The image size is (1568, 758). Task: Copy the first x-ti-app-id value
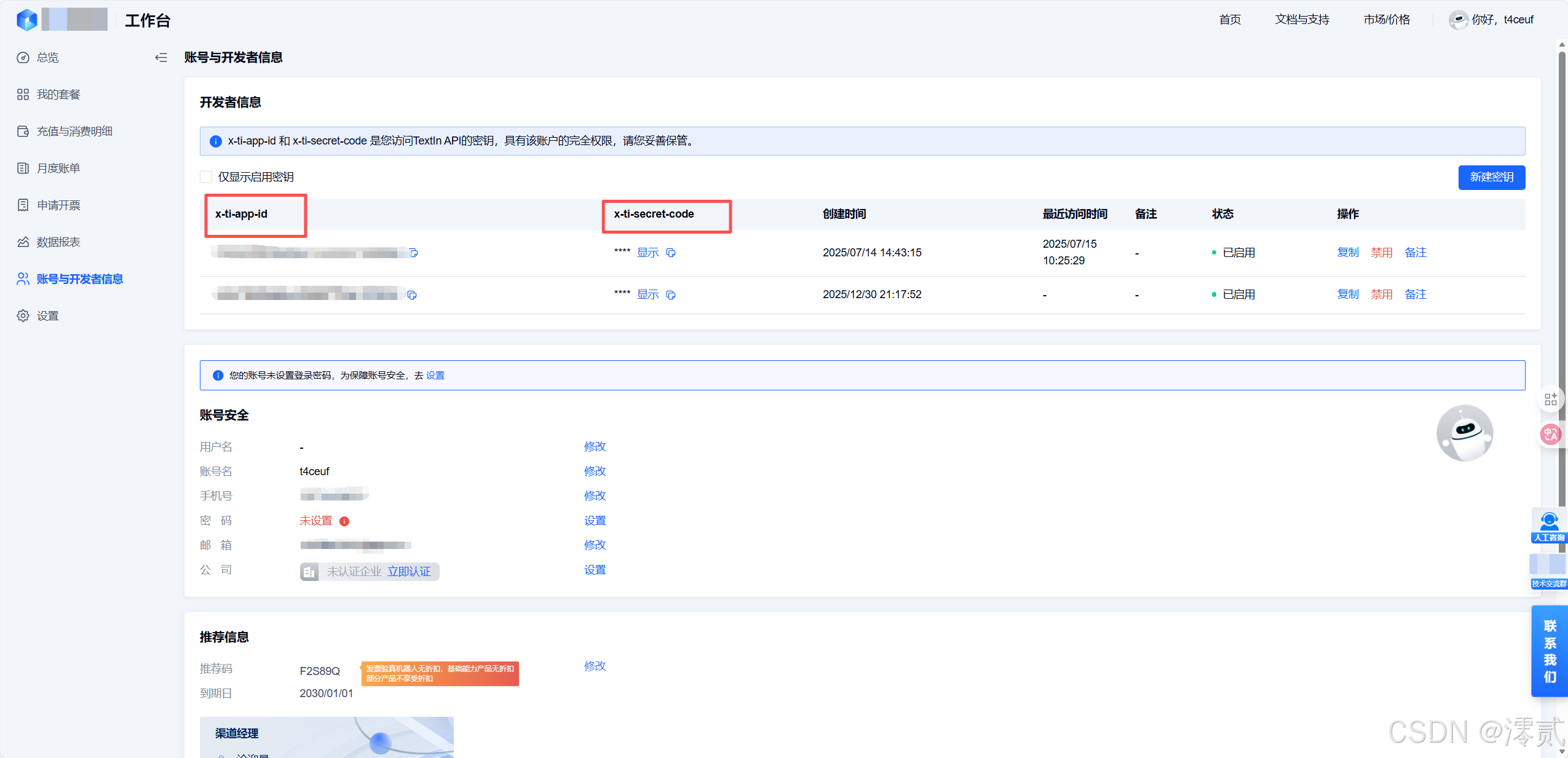(414, 253)
